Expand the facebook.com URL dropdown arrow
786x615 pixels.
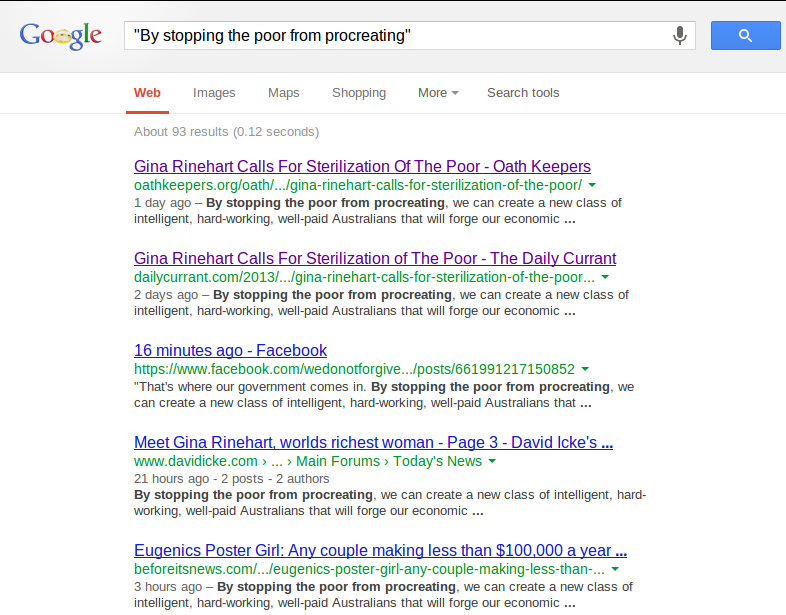(585, 370)
